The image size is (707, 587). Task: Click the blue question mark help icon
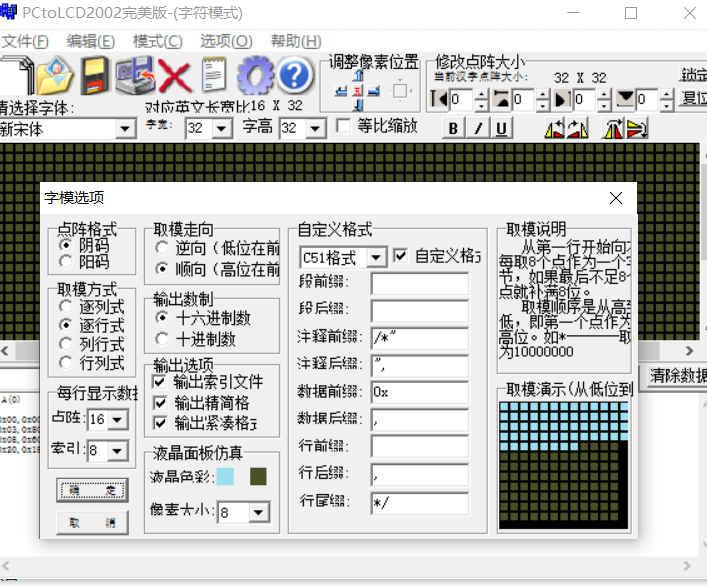294,74
